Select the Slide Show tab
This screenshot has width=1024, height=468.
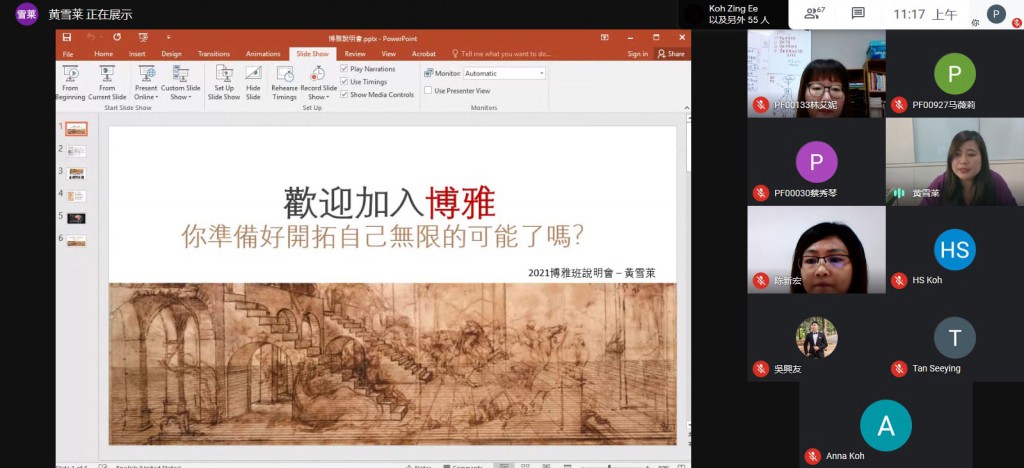[312, 54]
